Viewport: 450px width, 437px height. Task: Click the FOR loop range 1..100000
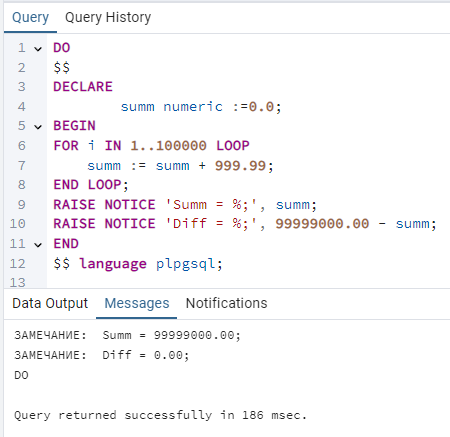click(168, 146)
